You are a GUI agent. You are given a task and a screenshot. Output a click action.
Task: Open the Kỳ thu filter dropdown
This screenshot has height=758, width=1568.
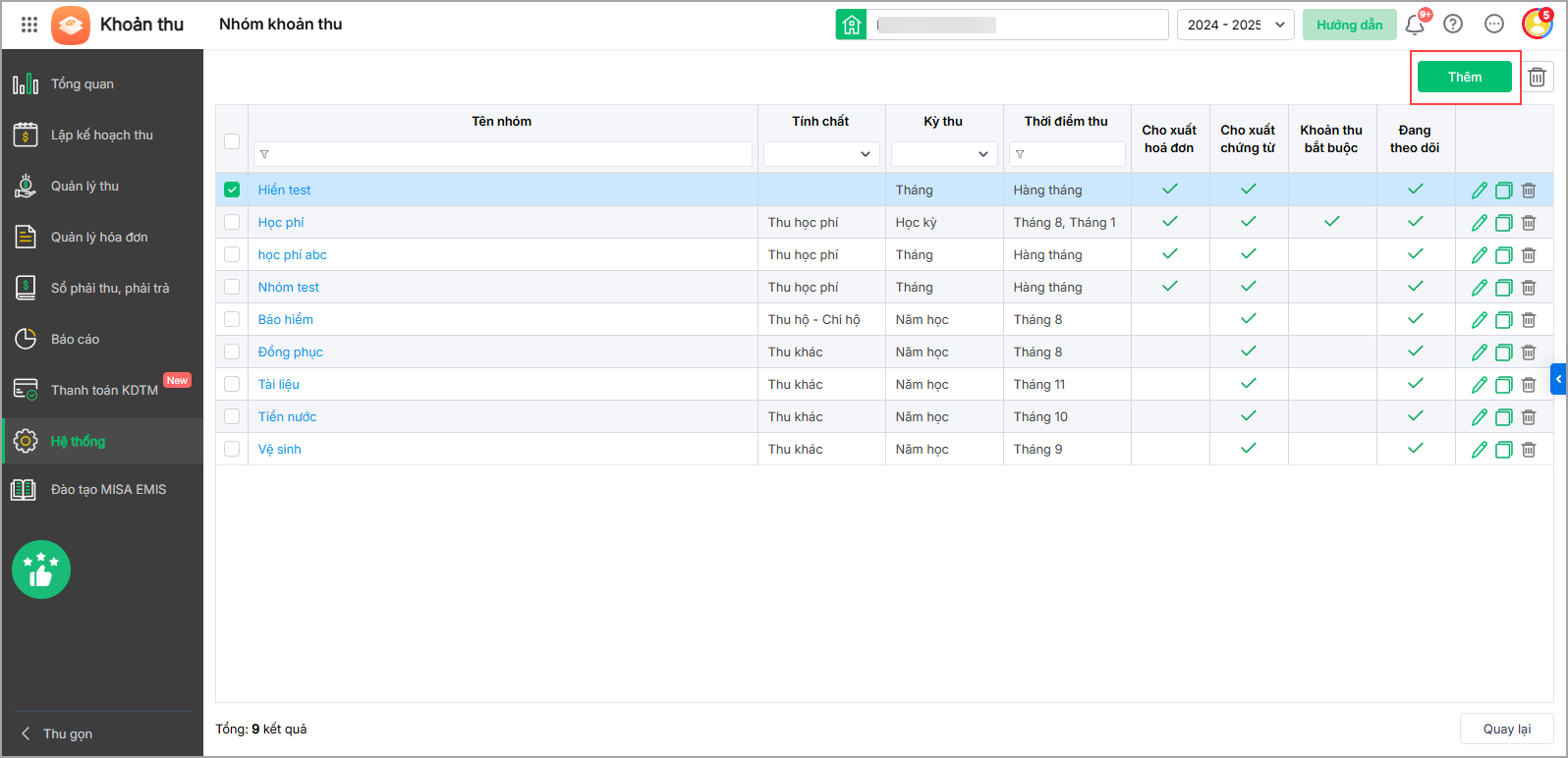point(944,154)
